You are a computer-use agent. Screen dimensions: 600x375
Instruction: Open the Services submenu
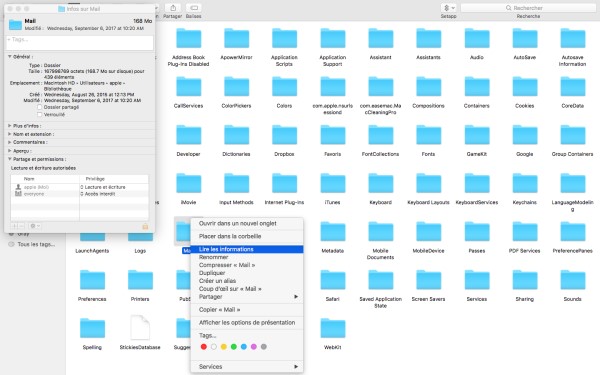point(247,367)
